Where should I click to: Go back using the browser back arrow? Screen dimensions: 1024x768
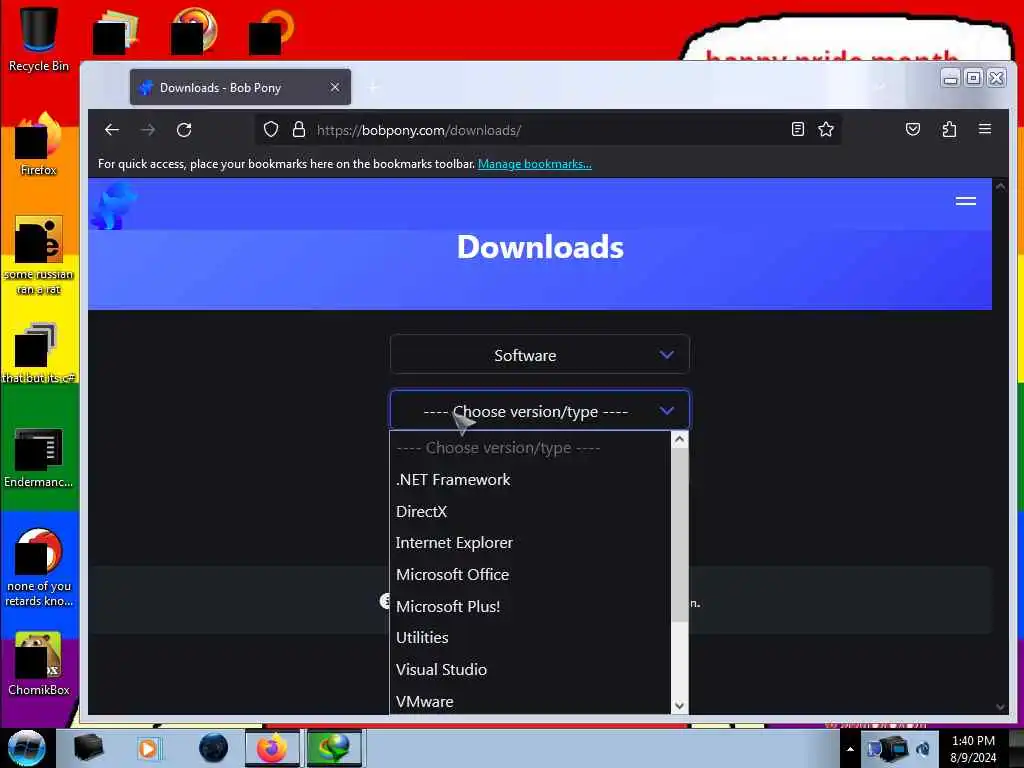(112, 130)
